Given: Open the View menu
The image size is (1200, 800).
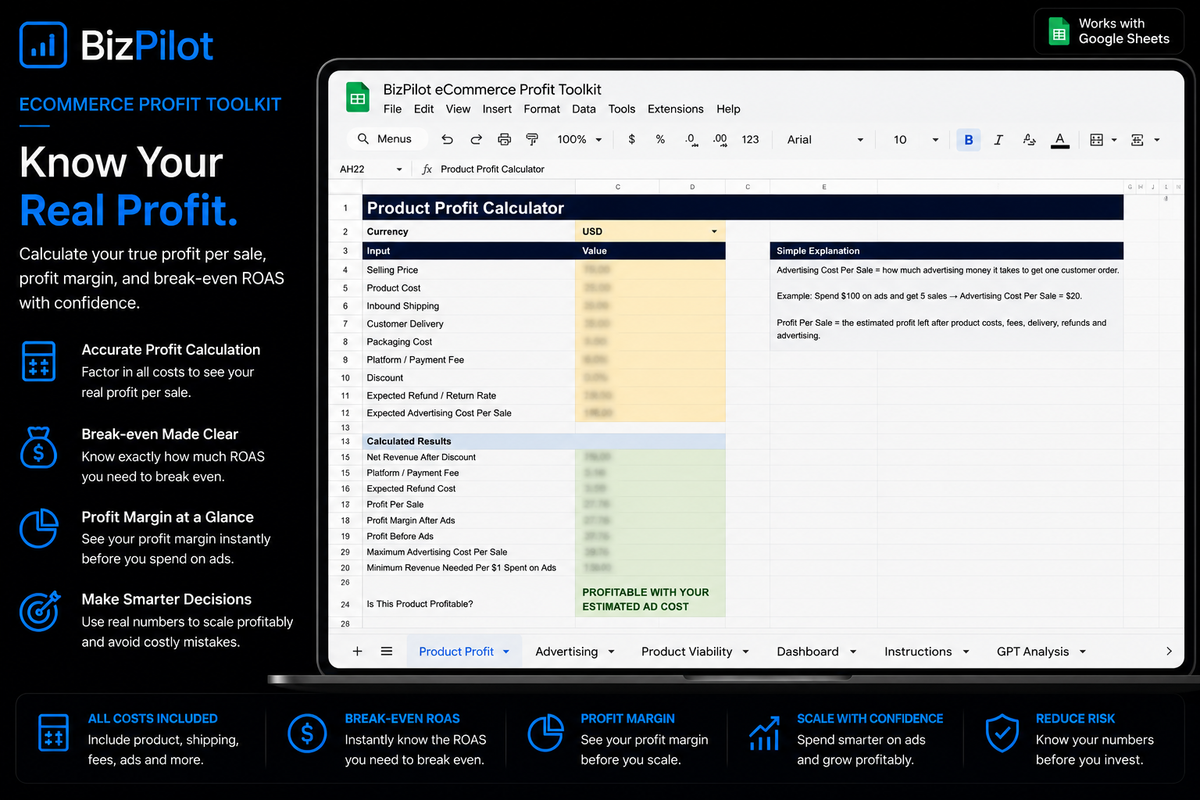Looking at the screenshot, I should tap(458, 109).
